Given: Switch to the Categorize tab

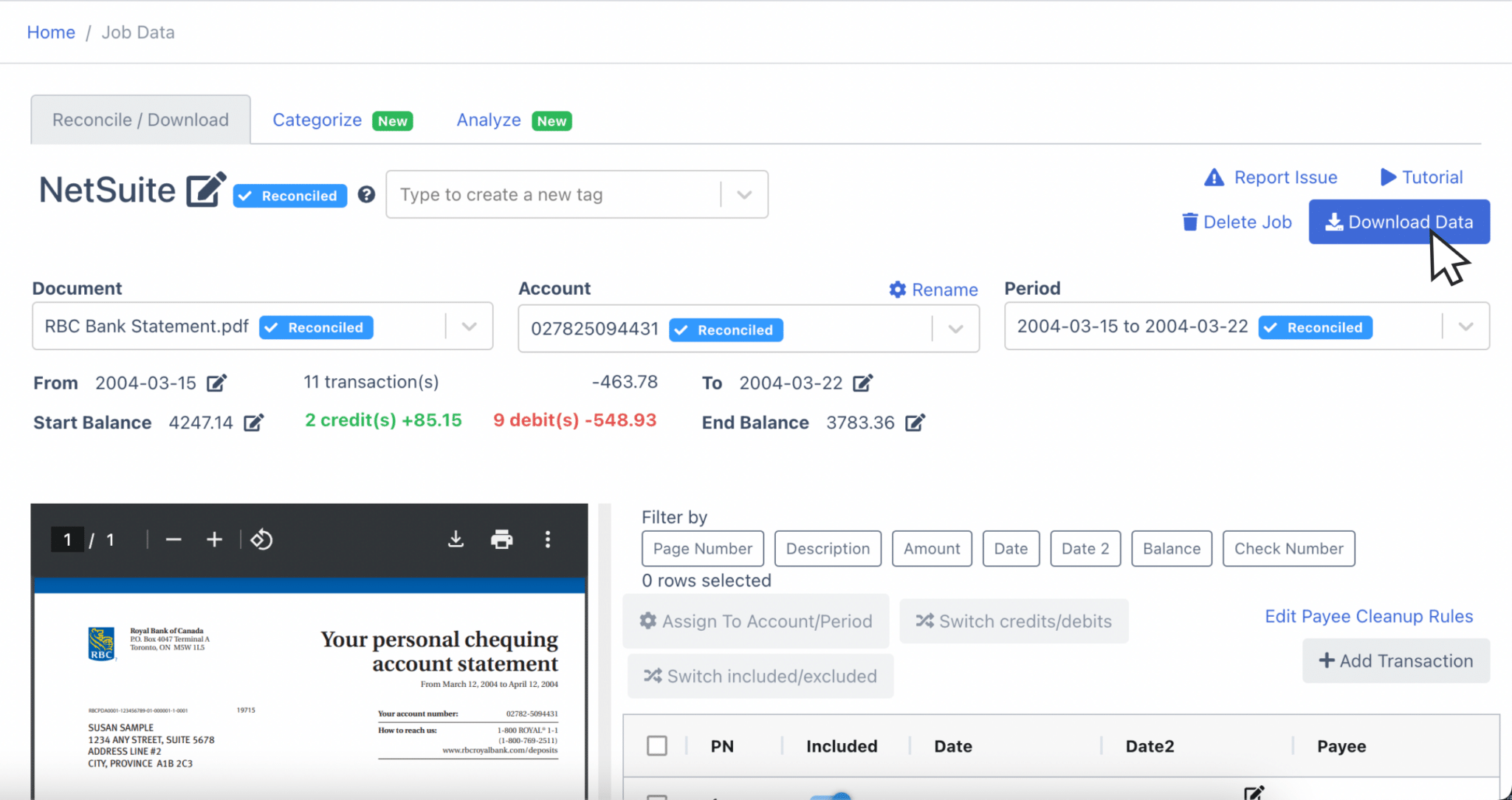Looking at the screenshot, I should [x=317, y=120].
